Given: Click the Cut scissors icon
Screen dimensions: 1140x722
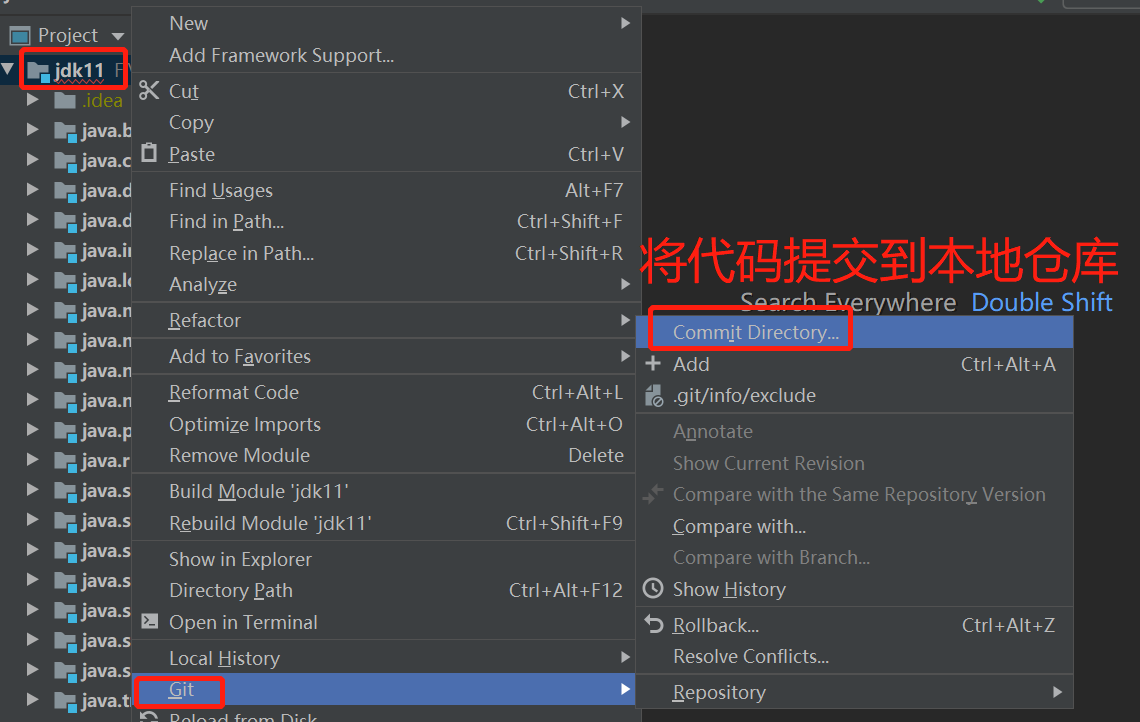Looking at the screenshot, I should tap(149, 90).
